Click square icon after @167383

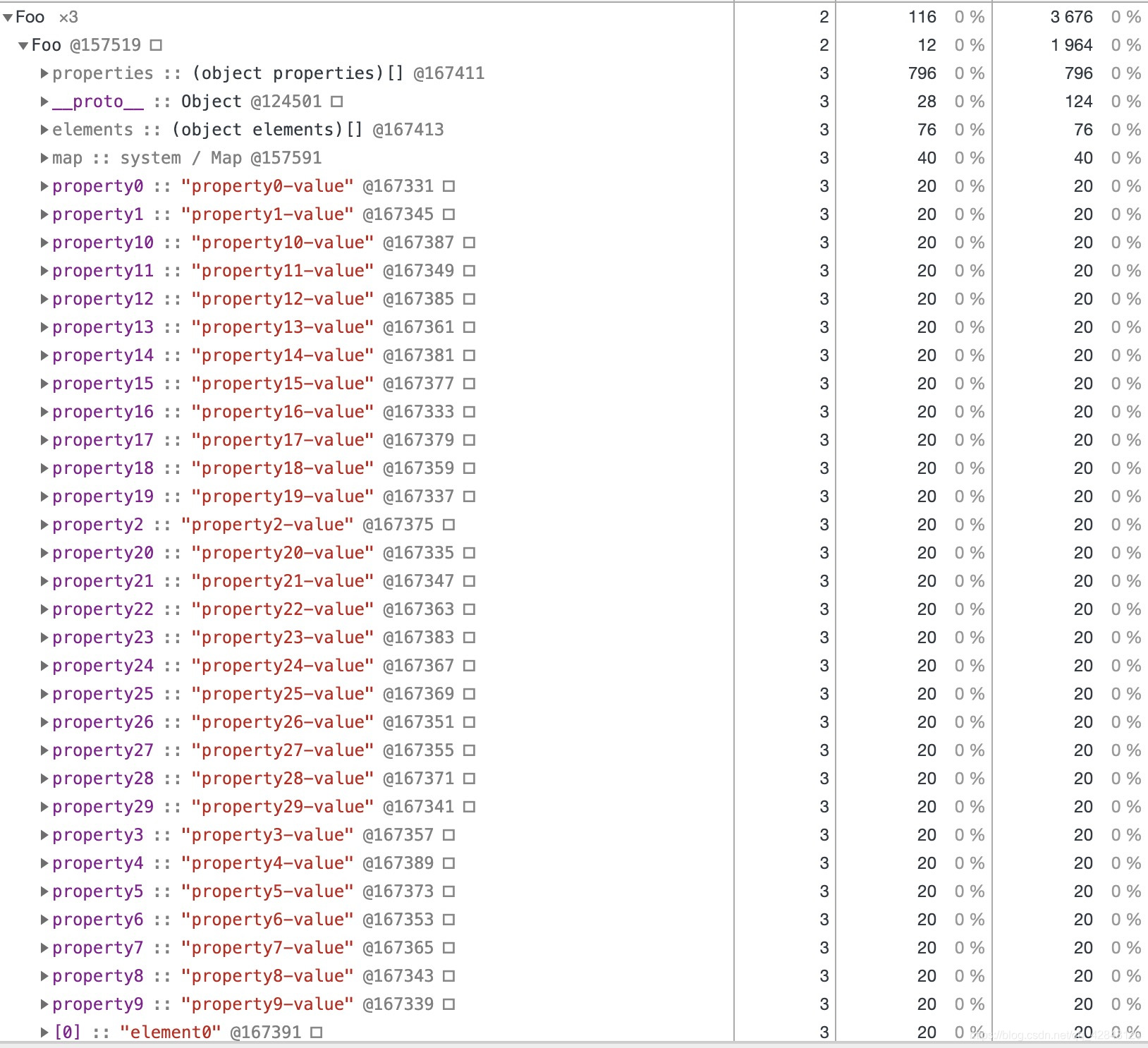[x=470, y=638]
